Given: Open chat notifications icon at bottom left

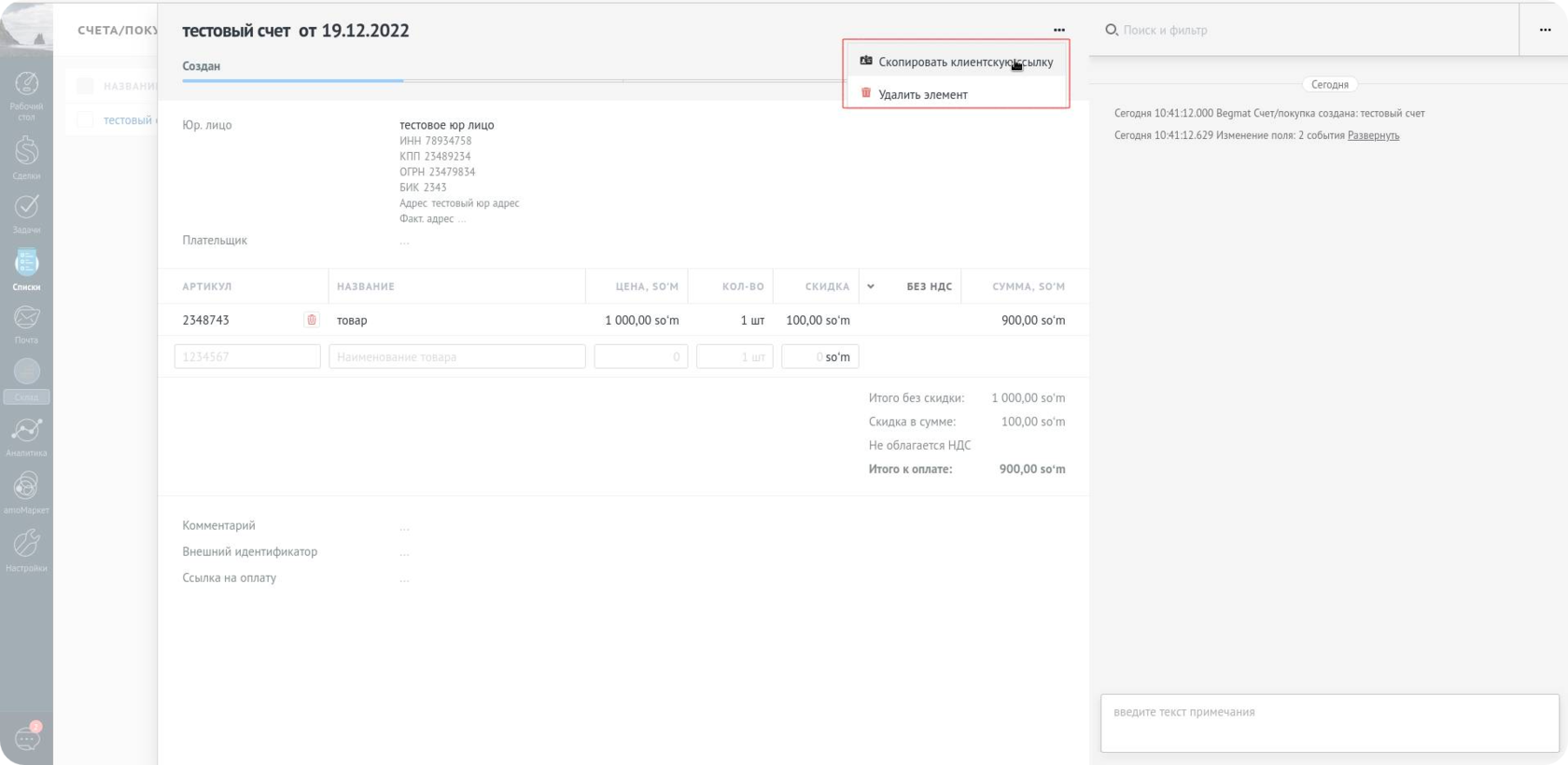Looking at the screenshot, I should click(x=26, y=738).
